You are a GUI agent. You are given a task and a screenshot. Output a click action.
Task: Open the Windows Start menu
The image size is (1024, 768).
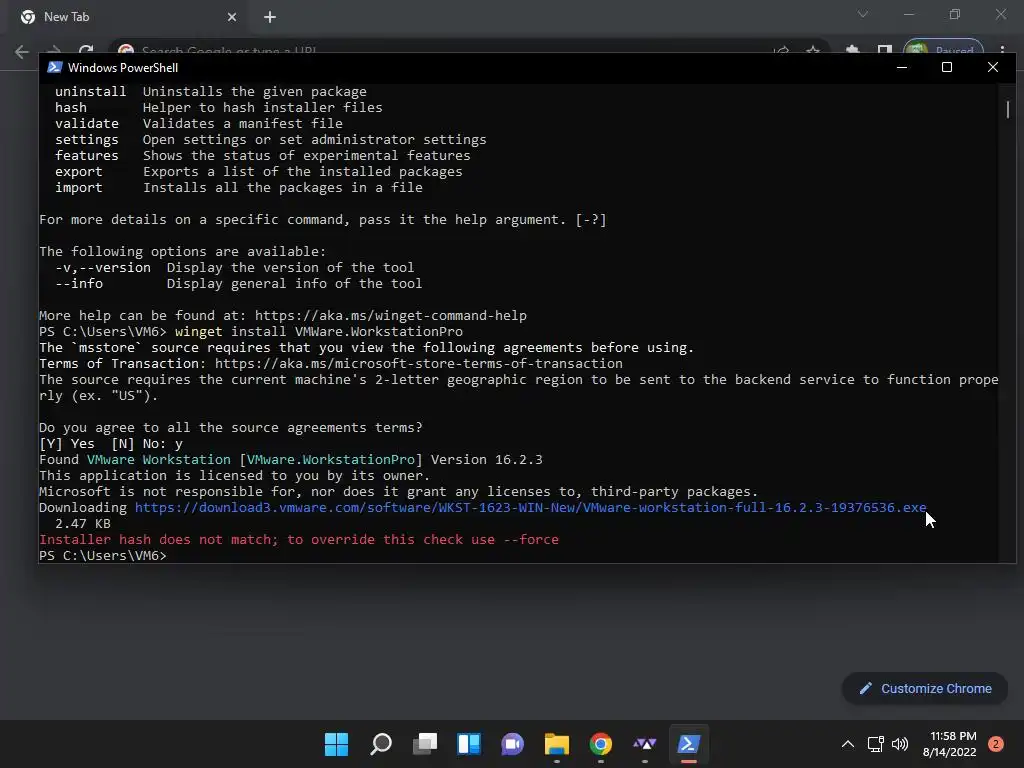point(336,744)
